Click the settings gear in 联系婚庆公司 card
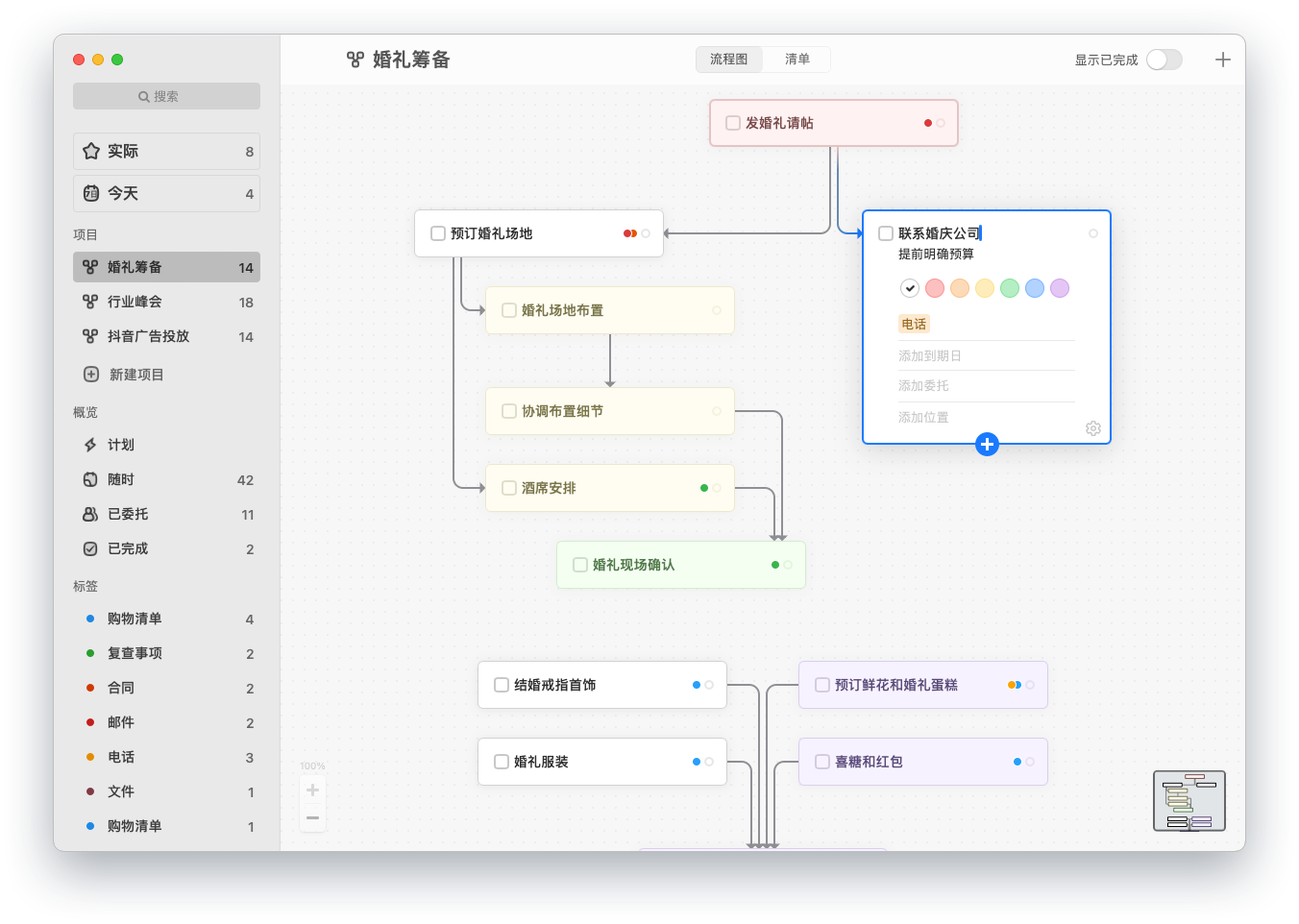 (x=1093, y=428)
